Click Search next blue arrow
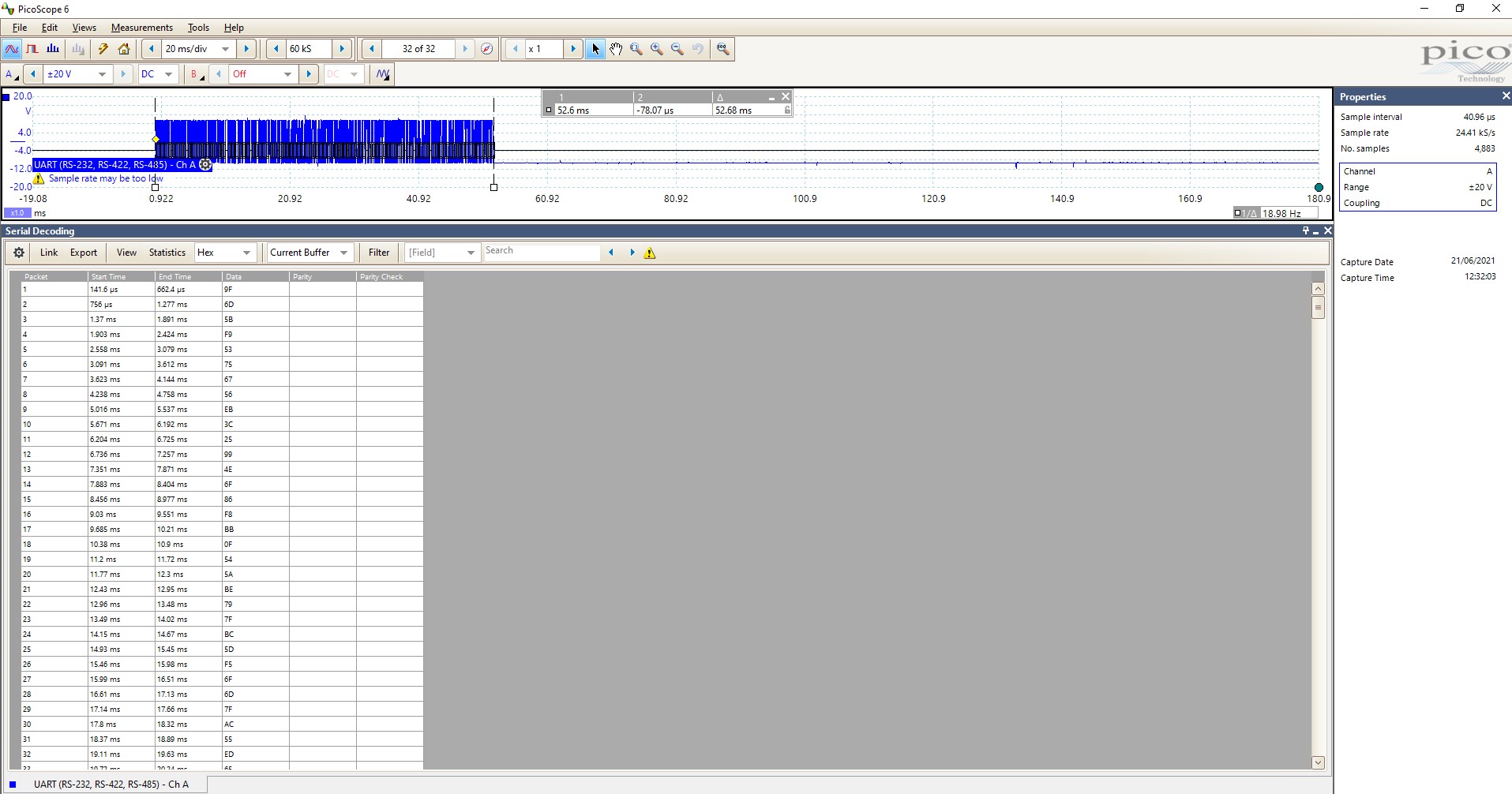 [x=632, y=253]
